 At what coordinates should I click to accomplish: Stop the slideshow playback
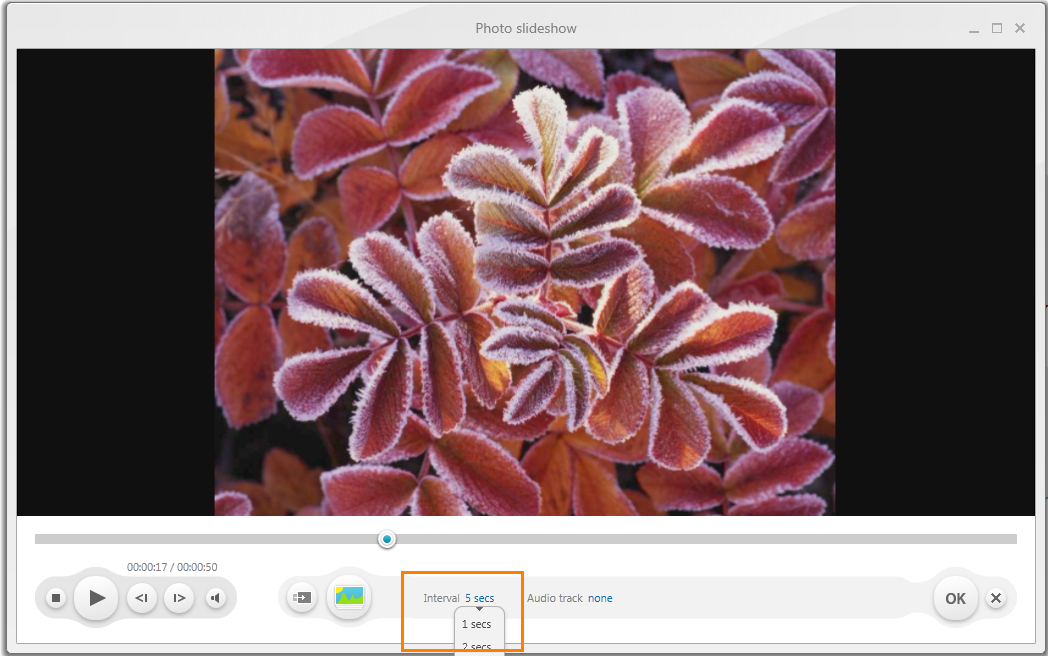pos(57,598)
